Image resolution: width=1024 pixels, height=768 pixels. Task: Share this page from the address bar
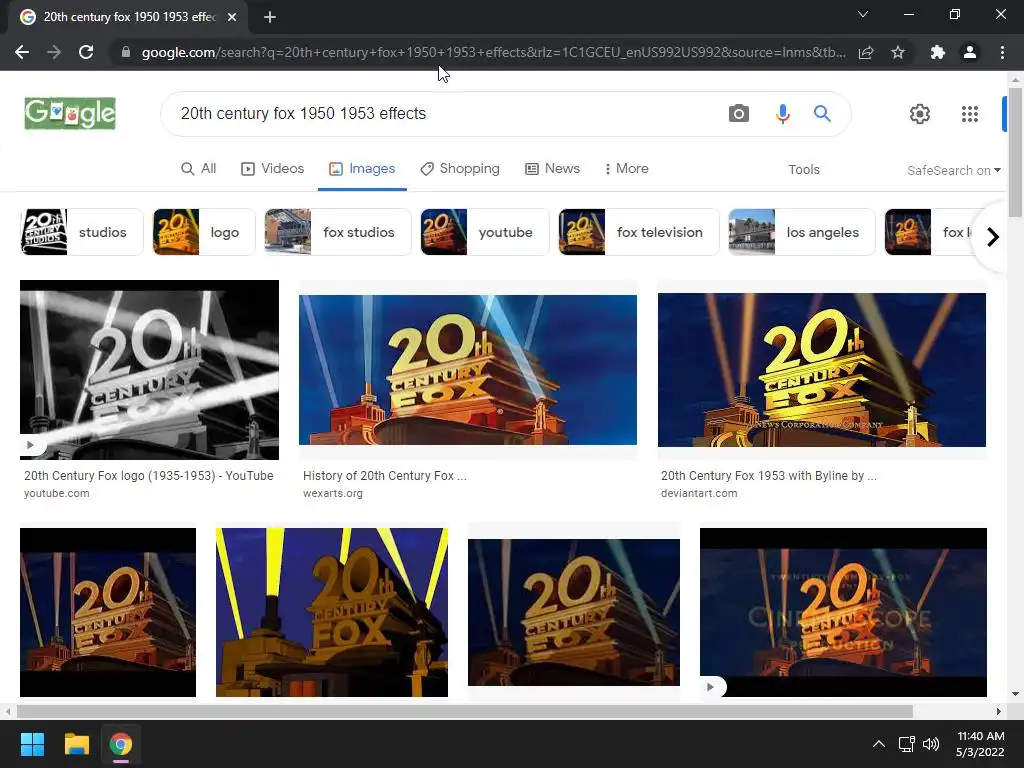point(866,52)
